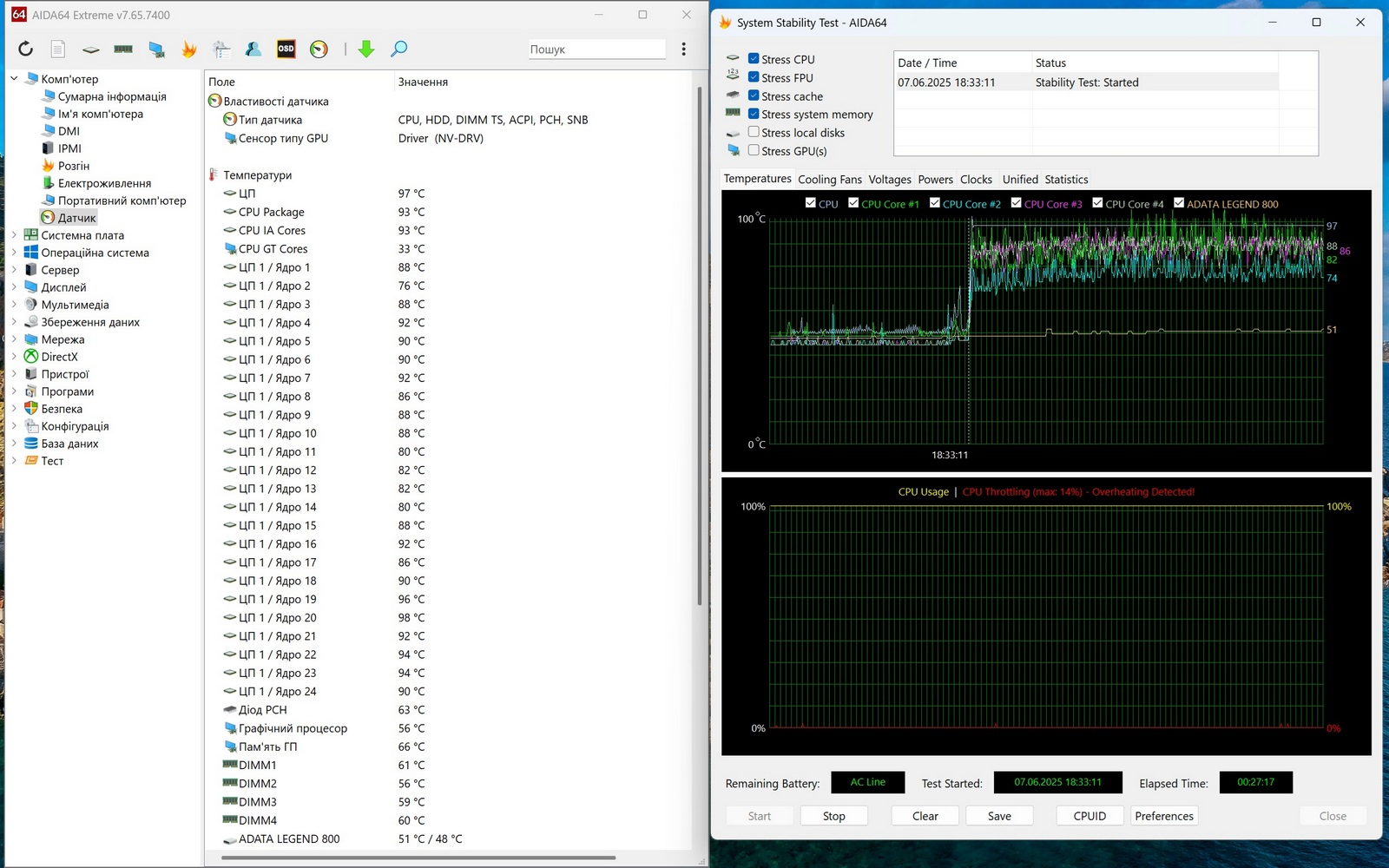Click the user profile toolbar icon
The image size is (1389, 868).
pyautogui.click(x=253, y=49)
